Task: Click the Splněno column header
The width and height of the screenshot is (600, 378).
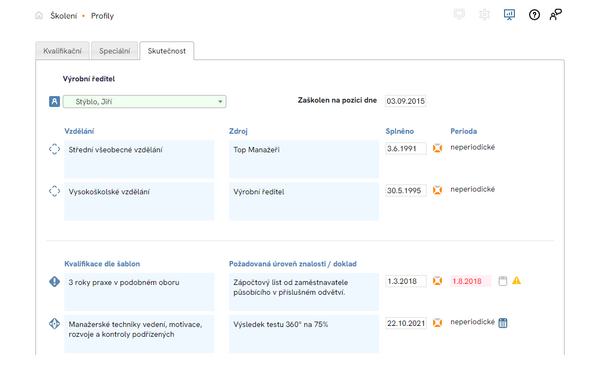Action: point(399,131)
